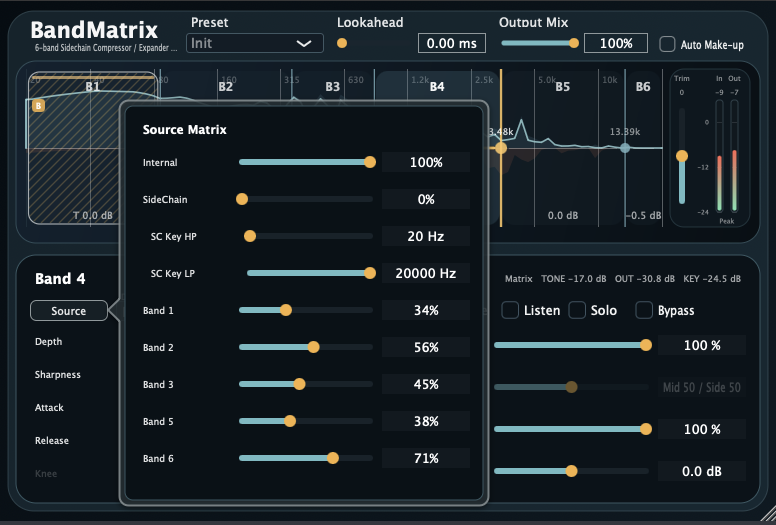Select the Sharpness parameter
The height and width of the screenshot is (525, 776).
pos(57,375)
